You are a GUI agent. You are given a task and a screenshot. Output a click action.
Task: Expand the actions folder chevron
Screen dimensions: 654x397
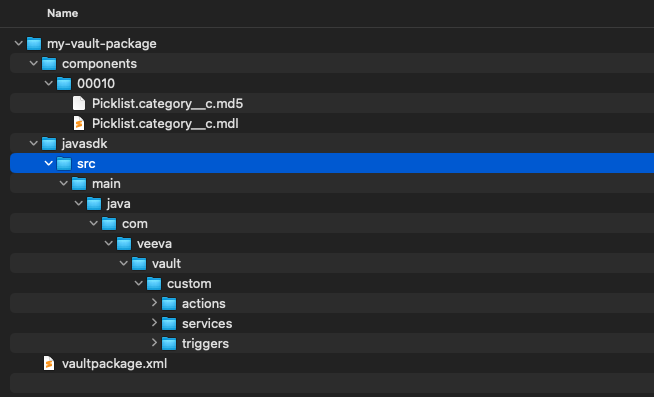(154, 303)
